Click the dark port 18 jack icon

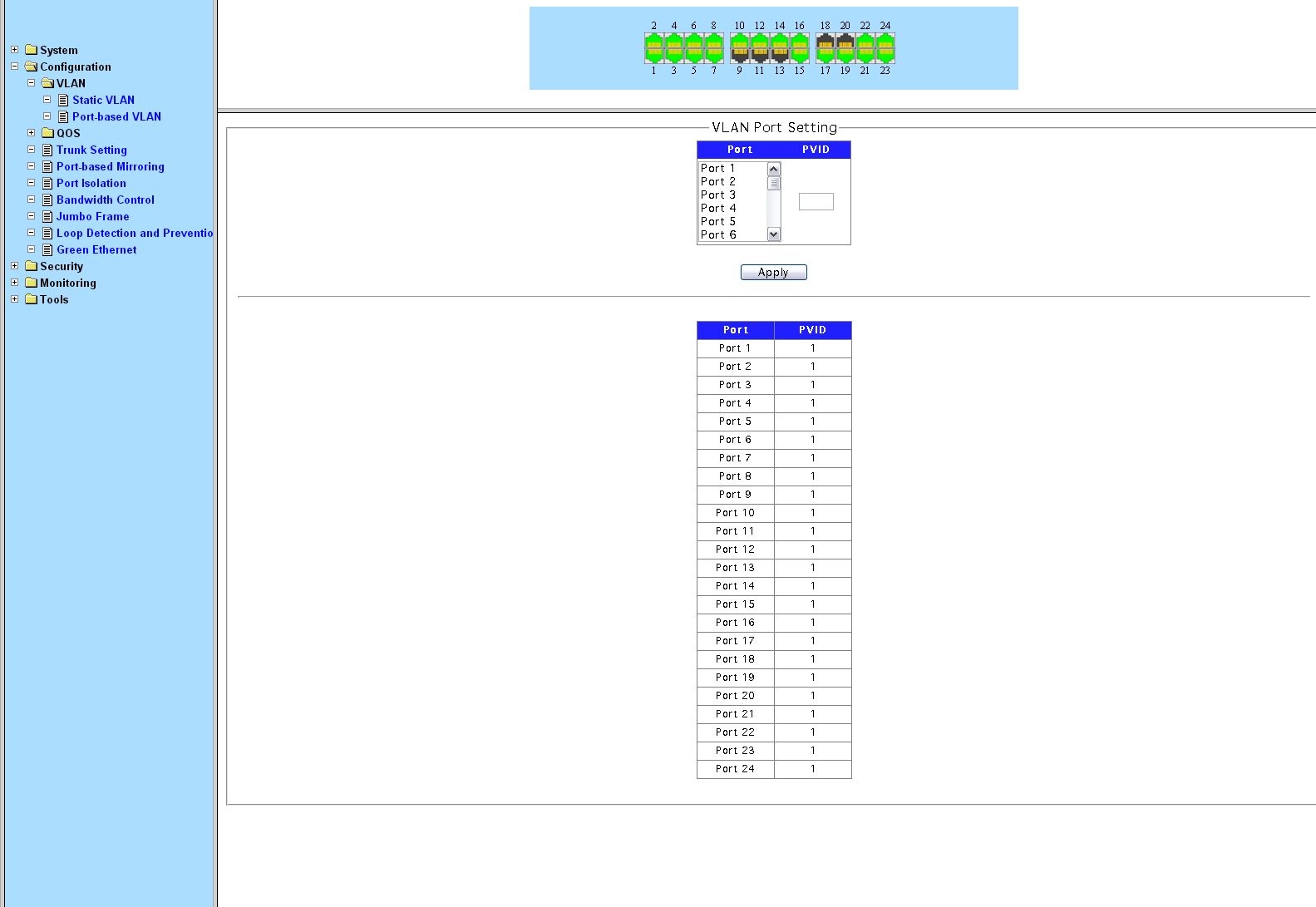pyautogui.click(x=825, y=42)
